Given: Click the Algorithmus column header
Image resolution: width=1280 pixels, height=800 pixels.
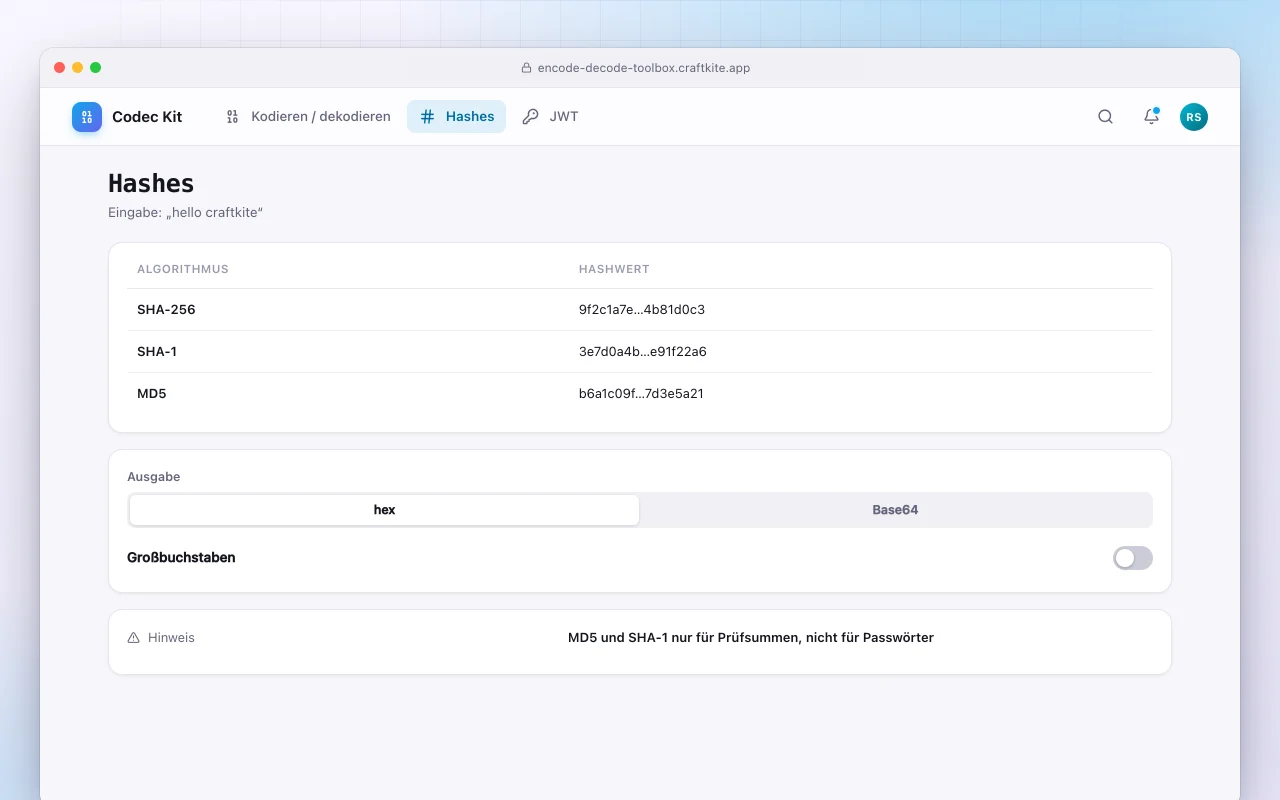Looking at the screenshot, I should click(183, 269).
